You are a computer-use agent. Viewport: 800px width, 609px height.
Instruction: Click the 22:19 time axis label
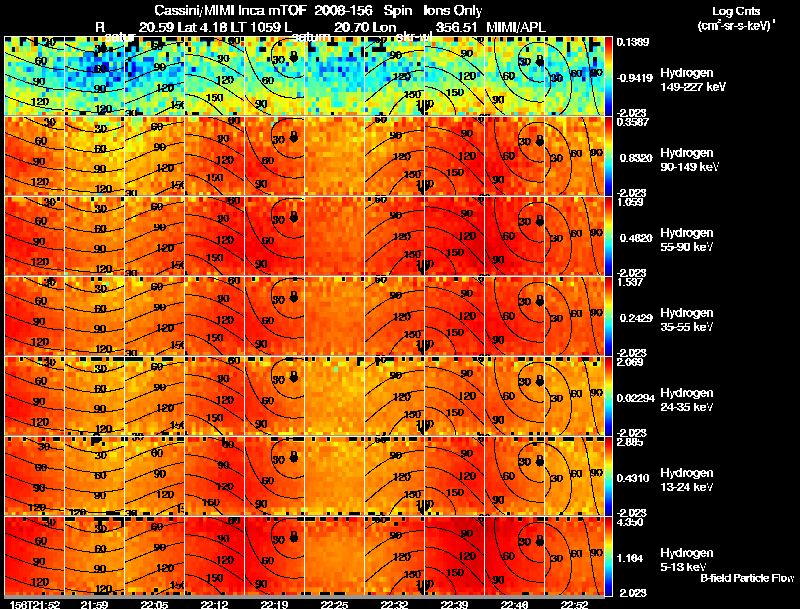click(274, 604)
